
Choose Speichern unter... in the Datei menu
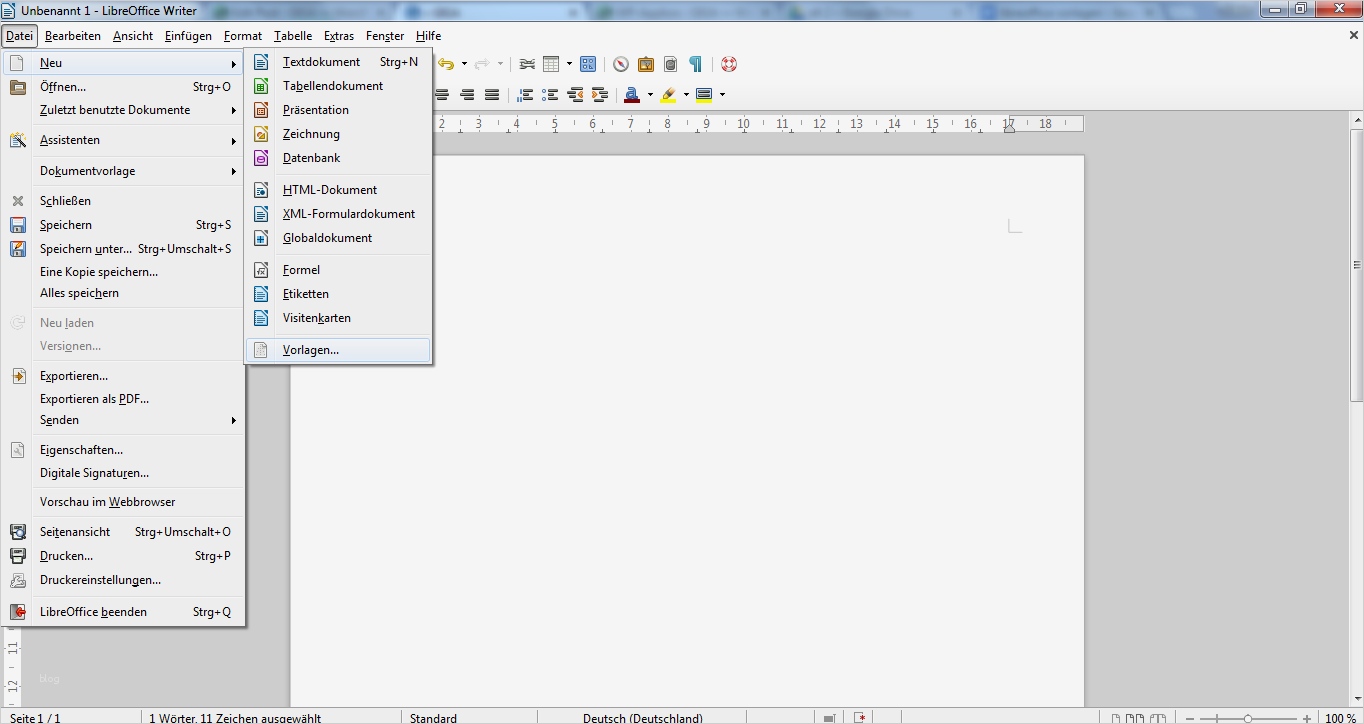tap(123, 249)
